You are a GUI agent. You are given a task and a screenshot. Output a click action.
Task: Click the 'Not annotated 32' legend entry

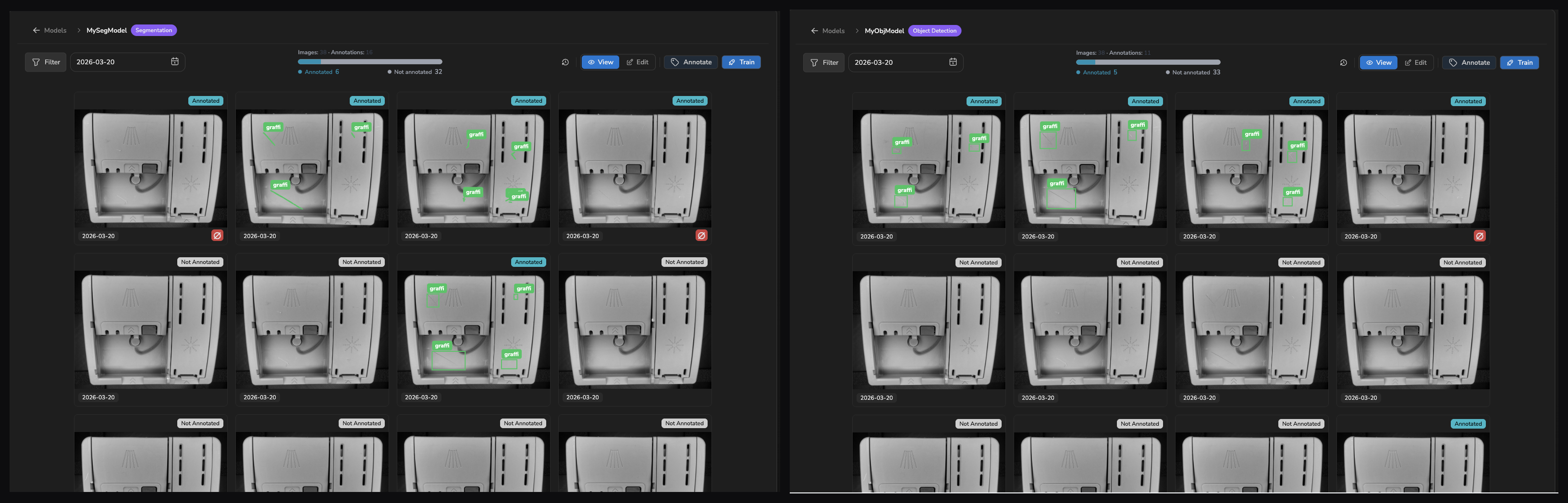tap(415, 72)
